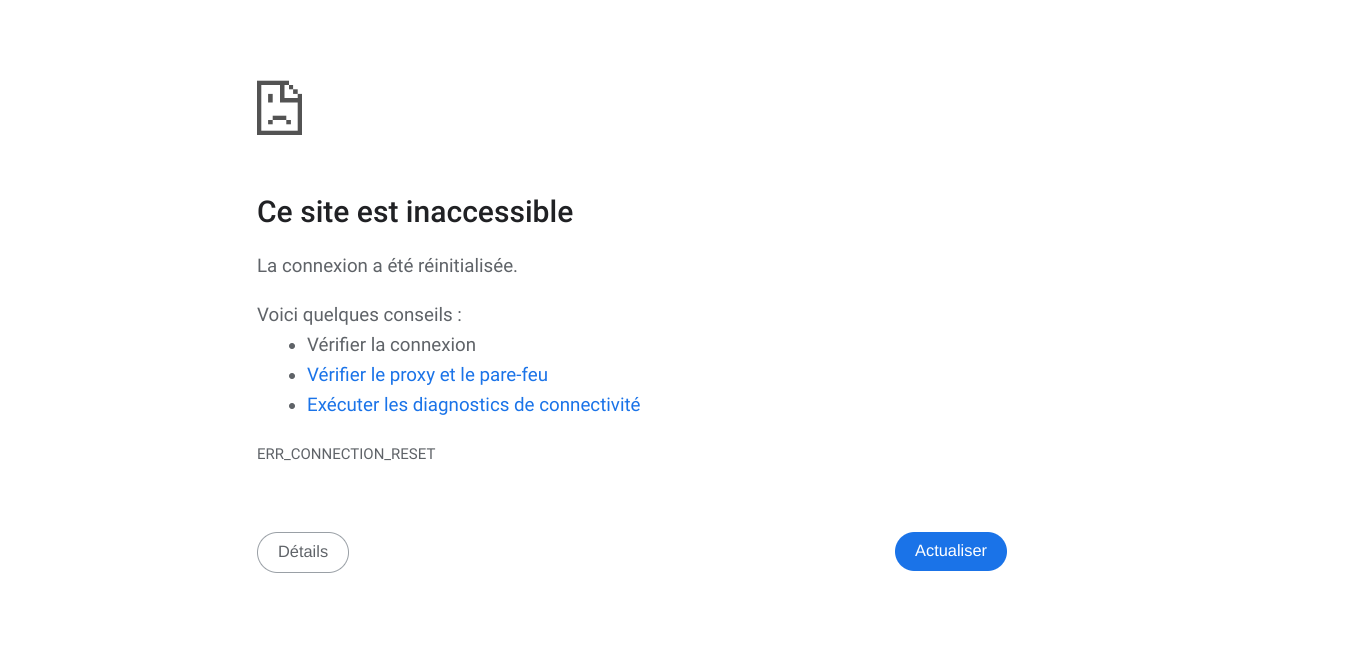Click the word "proxy" in the link
Viewport: 1354px width, 650px height.
pos(412,375)
